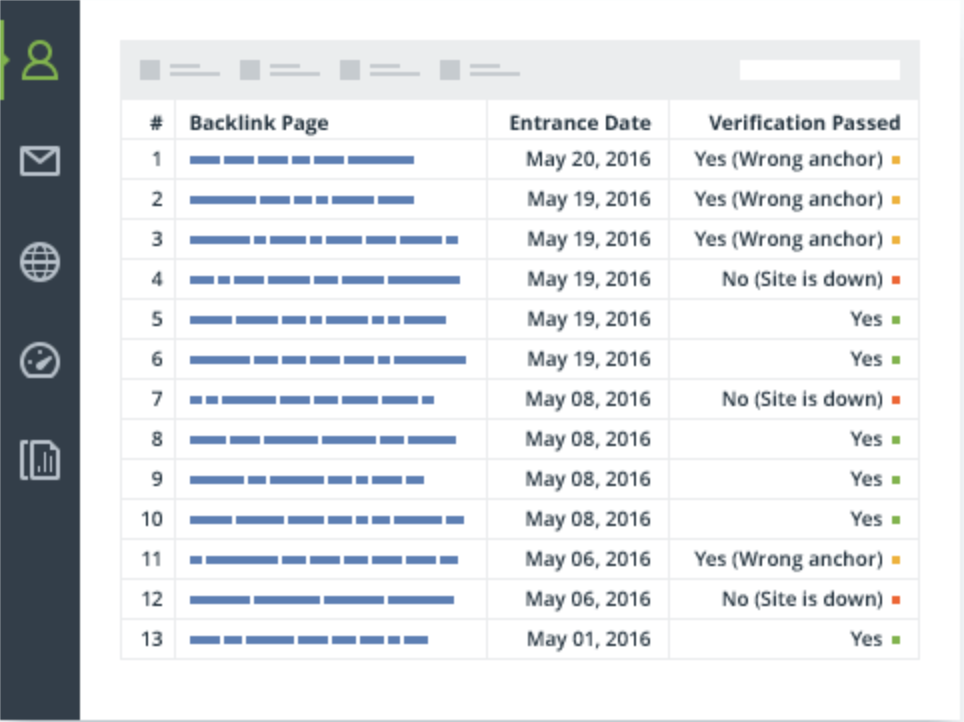Open backlink page link in row 7

(x=312, y=400)
